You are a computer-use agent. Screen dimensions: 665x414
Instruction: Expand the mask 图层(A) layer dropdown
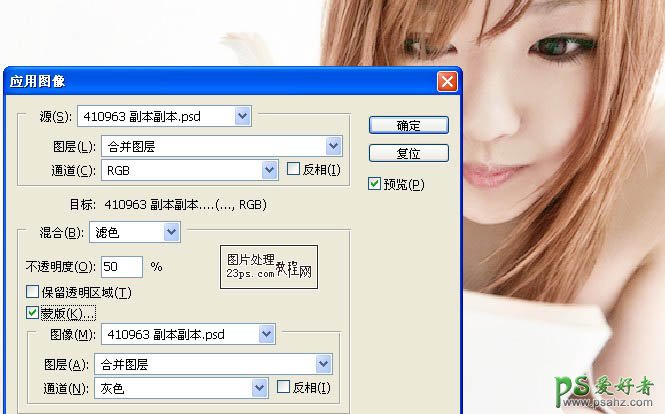click(x=323, y=364)
